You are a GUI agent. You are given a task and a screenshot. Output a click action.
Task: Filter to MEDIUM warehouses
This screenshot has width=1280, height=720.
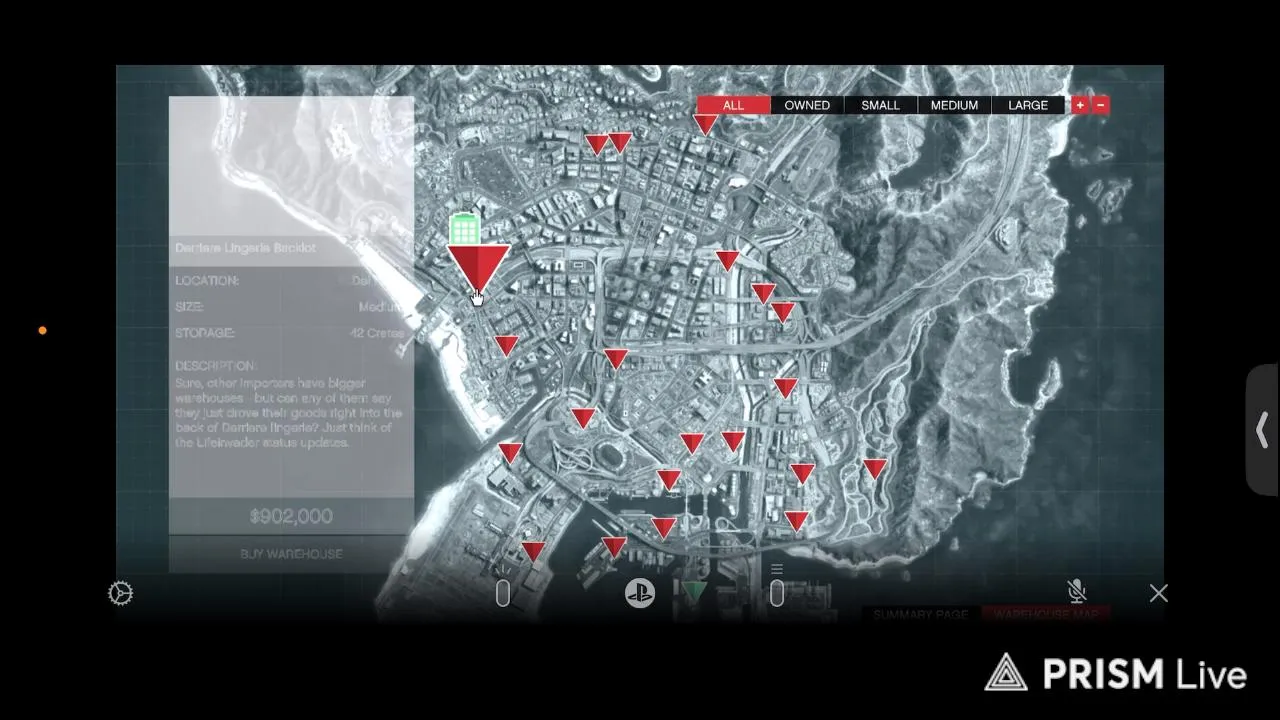coord(954,105)
